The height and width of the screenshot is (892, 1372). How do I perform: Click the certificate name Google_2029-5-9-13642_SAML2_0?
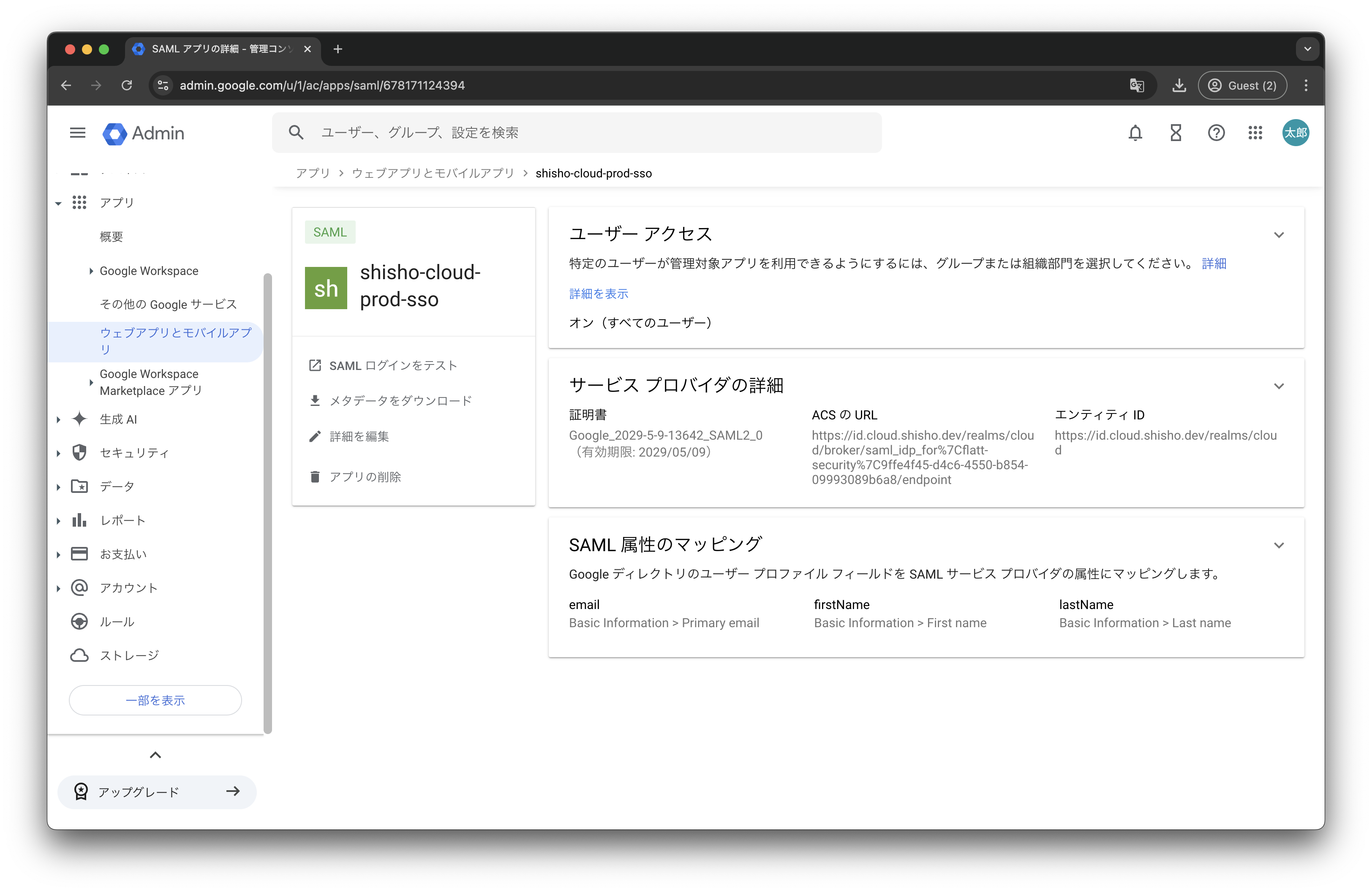[665, 435]
